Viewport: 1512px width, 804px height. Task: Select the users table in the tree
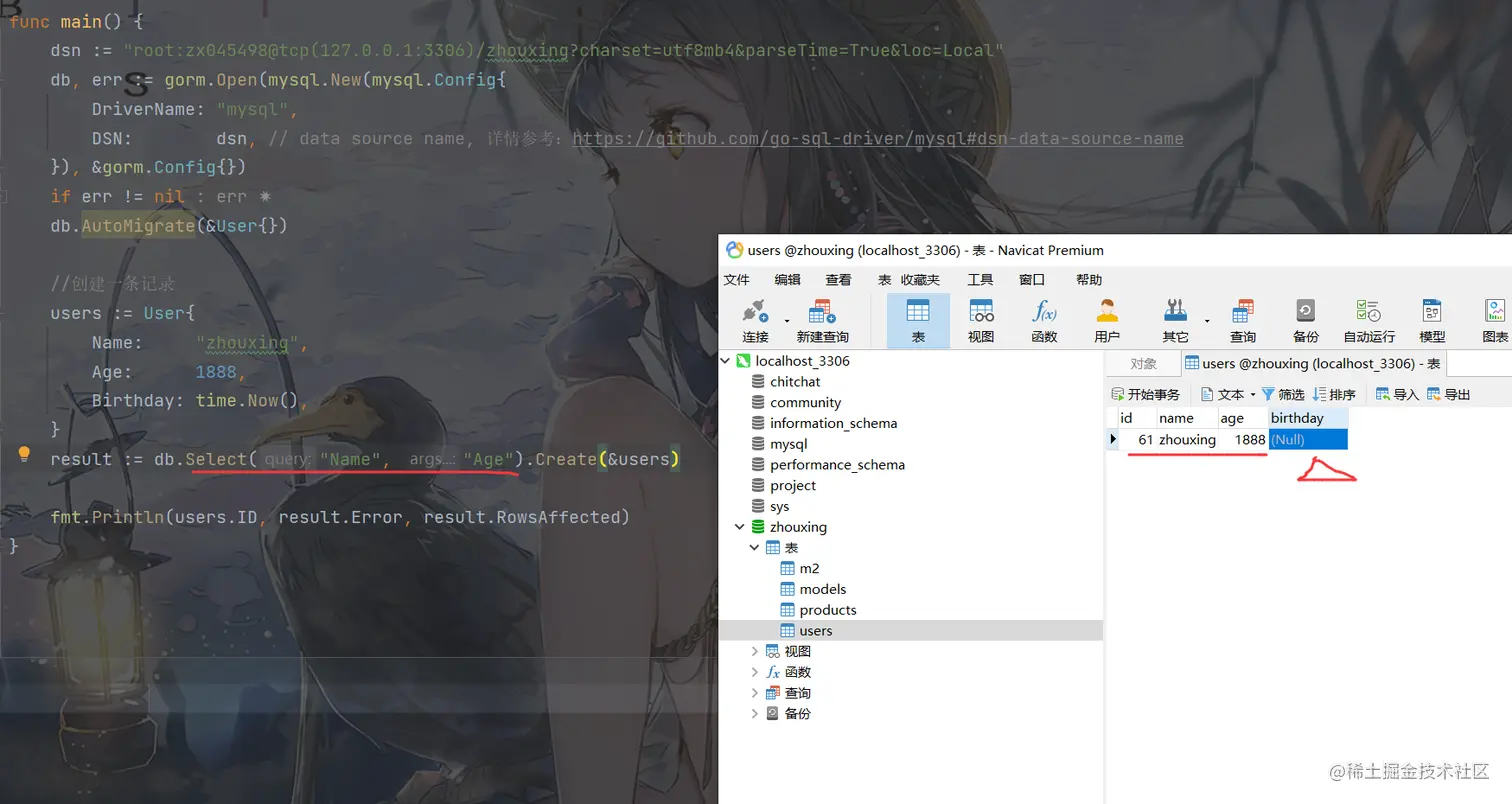click(815, 631)
